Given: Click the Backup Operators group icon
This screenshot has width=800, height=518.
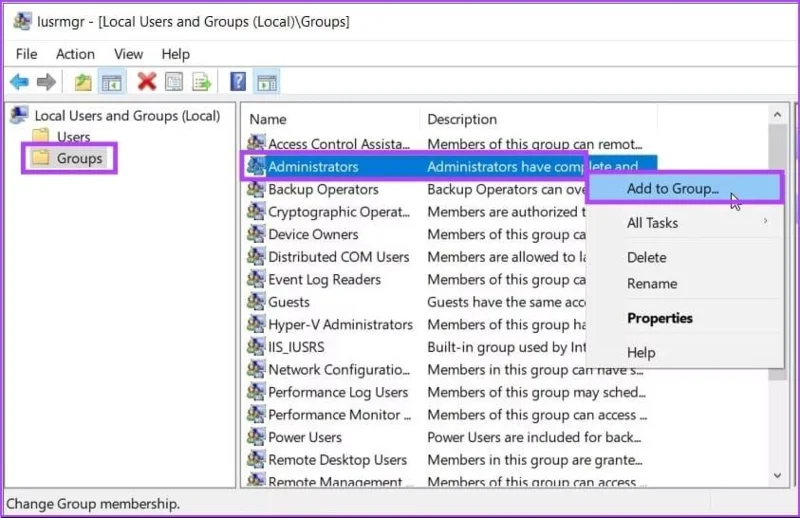Looking at the screenshot, I should 256,189.
